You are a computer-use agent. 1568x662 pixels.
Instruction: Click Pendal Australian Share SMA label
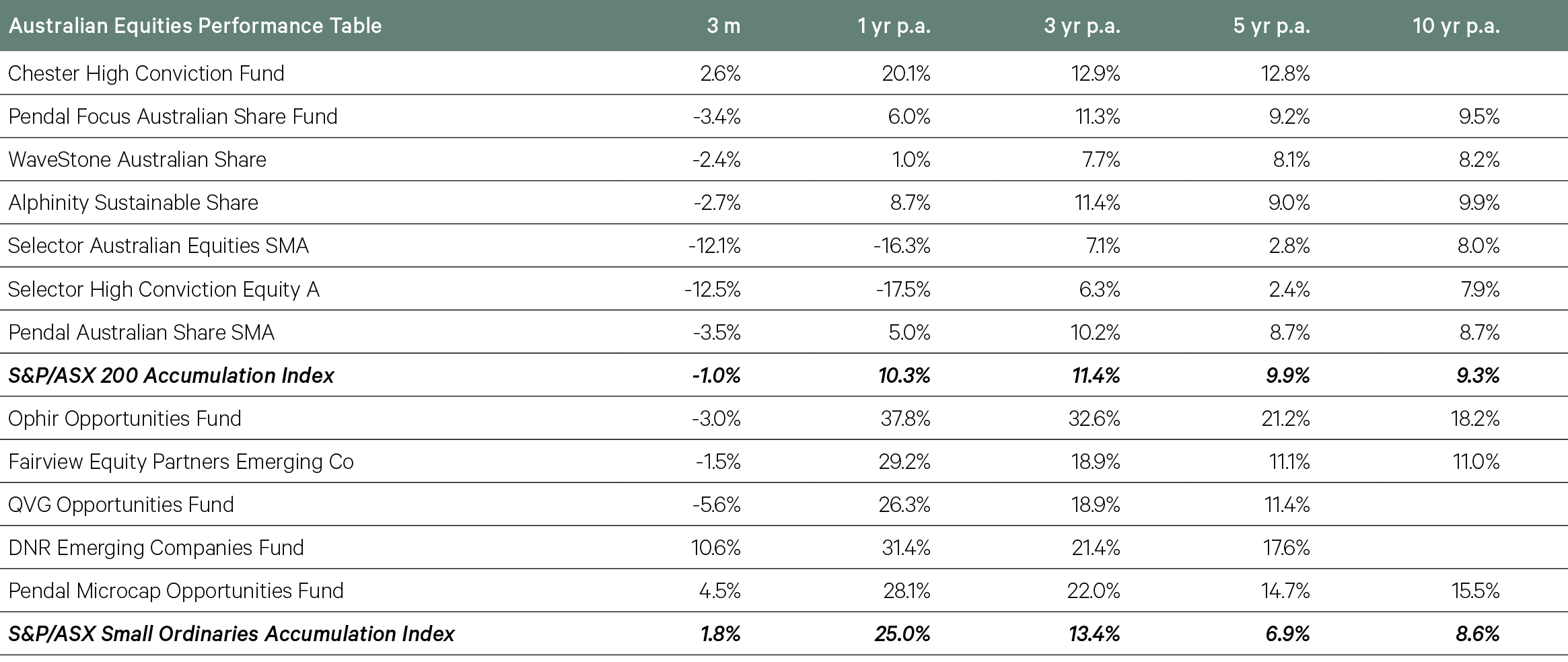(141, 332)
